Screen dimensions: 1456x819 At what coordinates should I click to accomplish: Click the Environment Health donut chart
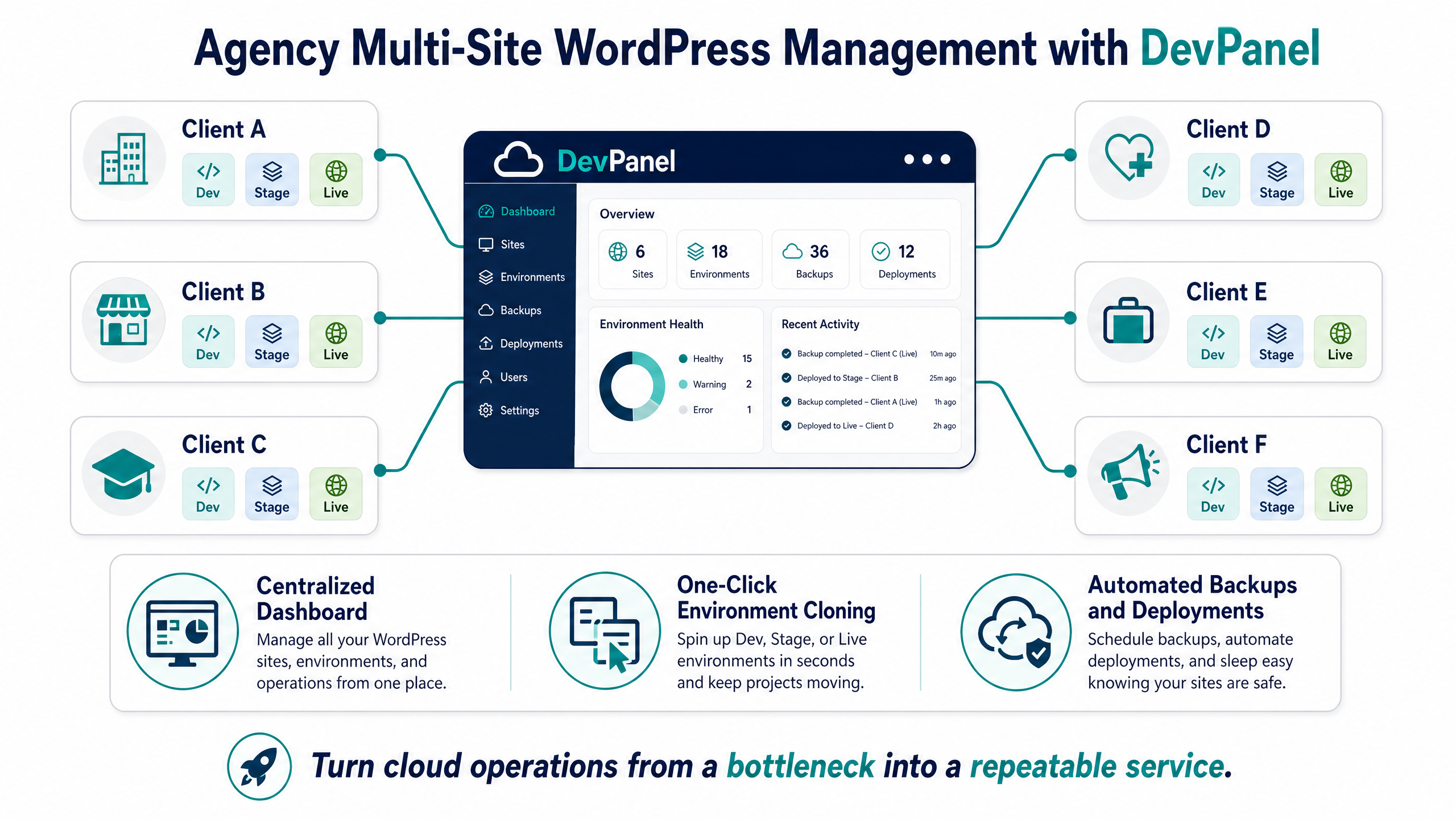[x=632, y=386]
